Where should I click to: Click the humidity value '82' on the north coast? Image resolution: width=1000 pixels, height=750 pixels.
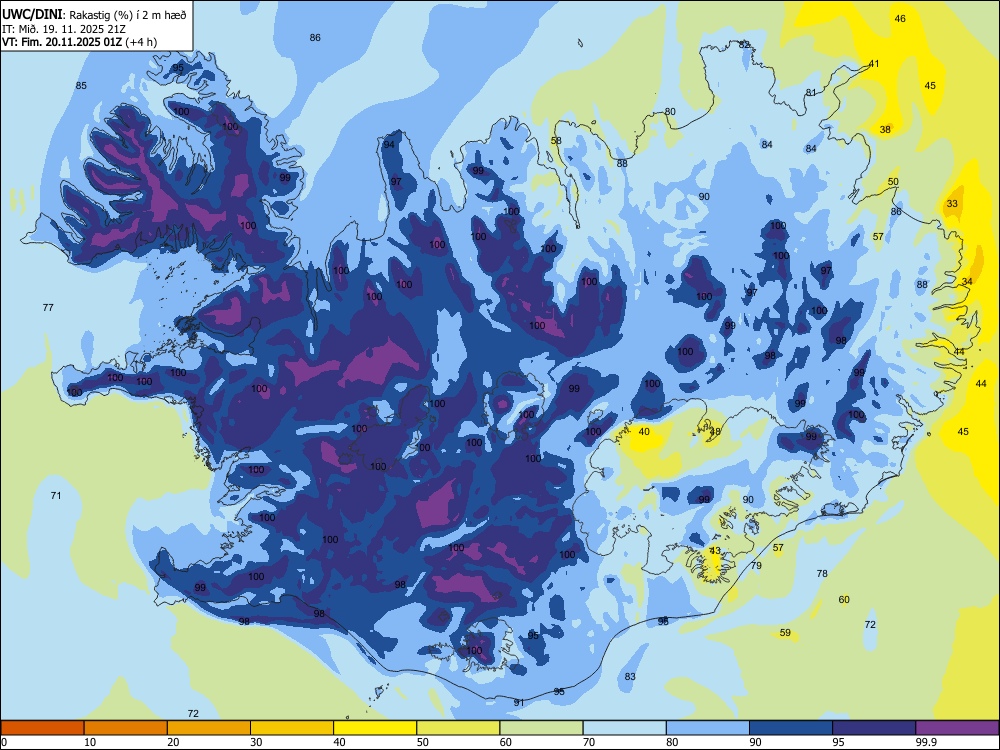(744, 45)
